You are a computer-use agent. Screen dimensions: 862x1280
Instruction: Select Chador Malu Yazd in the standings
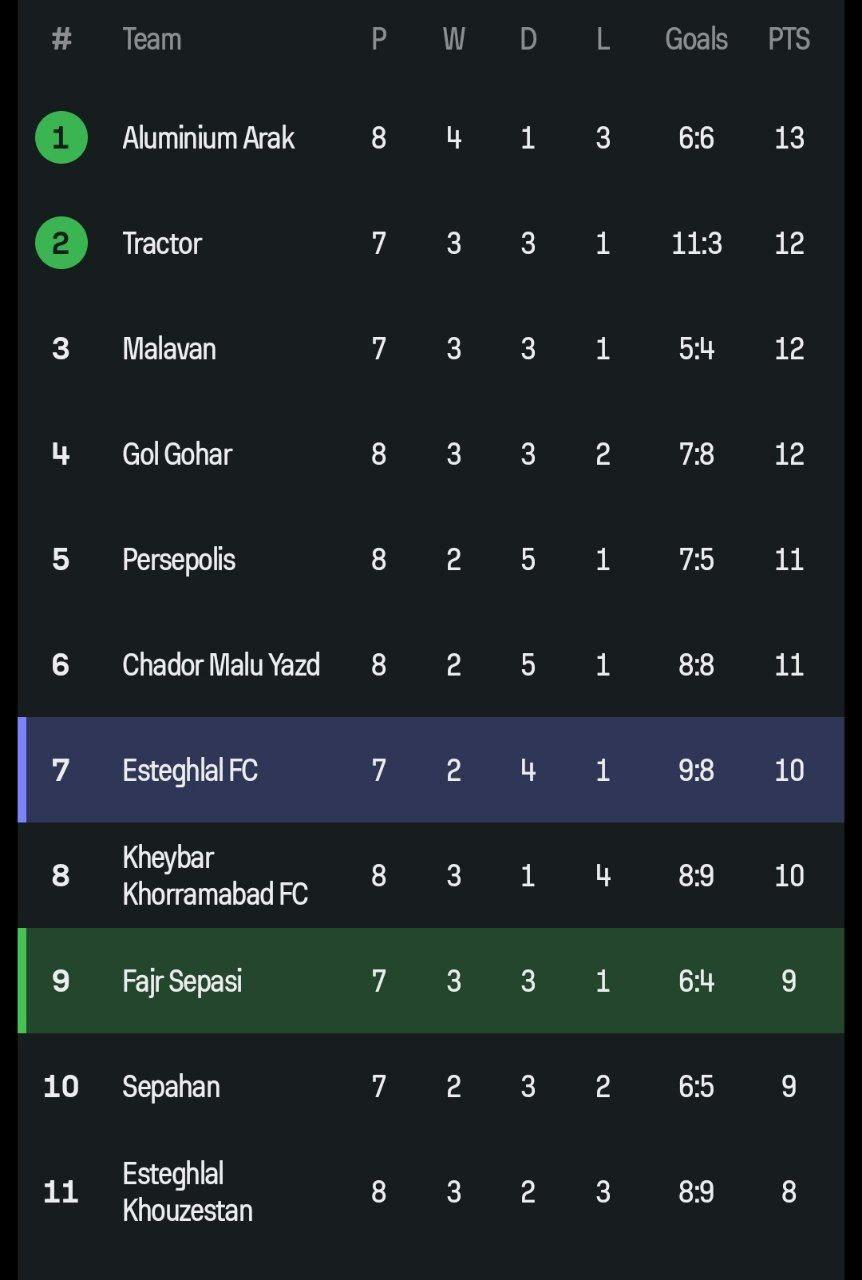(x=221, y=665)
